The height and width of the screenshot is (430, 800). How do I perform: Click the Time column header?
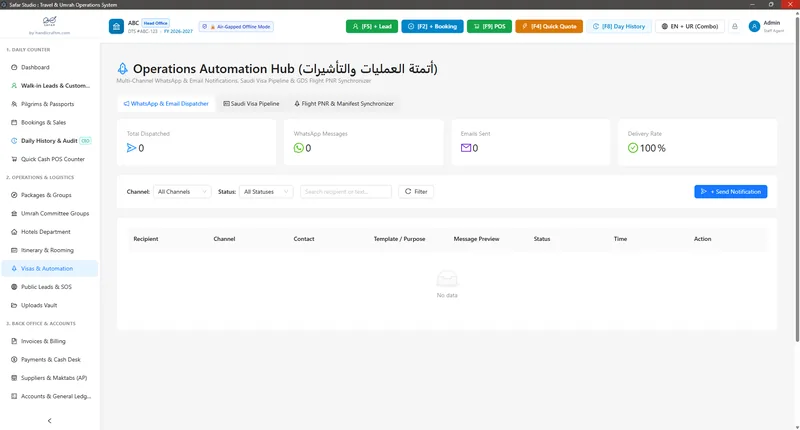[x=620, y=239]
